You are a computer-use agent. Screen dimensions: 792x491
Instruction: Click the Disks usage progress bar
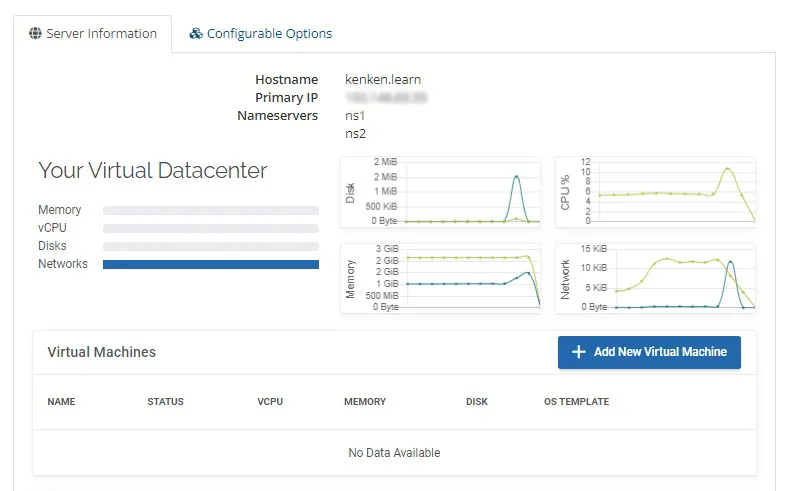[211, 247]
